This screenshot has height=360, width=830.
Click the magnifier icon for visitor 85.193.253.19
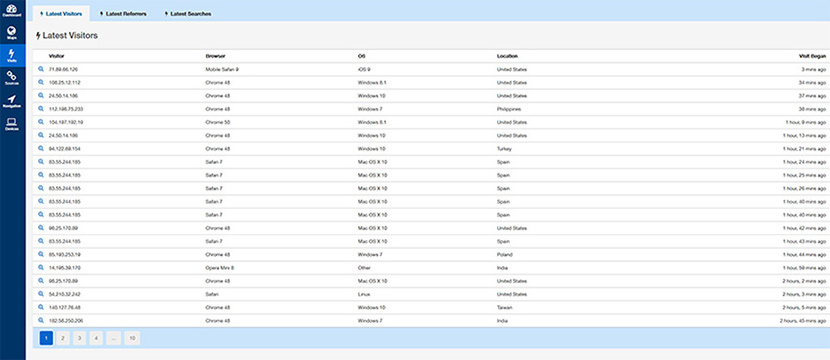click(x=41, y=255)
